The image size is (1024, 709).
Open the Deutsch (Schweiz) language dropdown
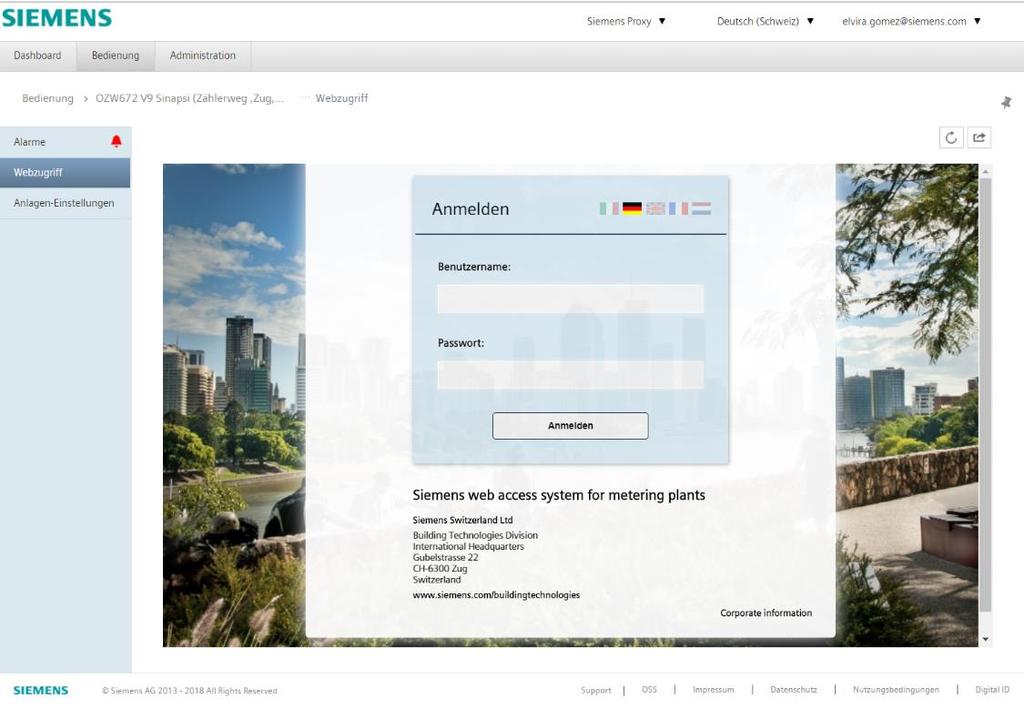pyautogui.click(x=765, y=21)
